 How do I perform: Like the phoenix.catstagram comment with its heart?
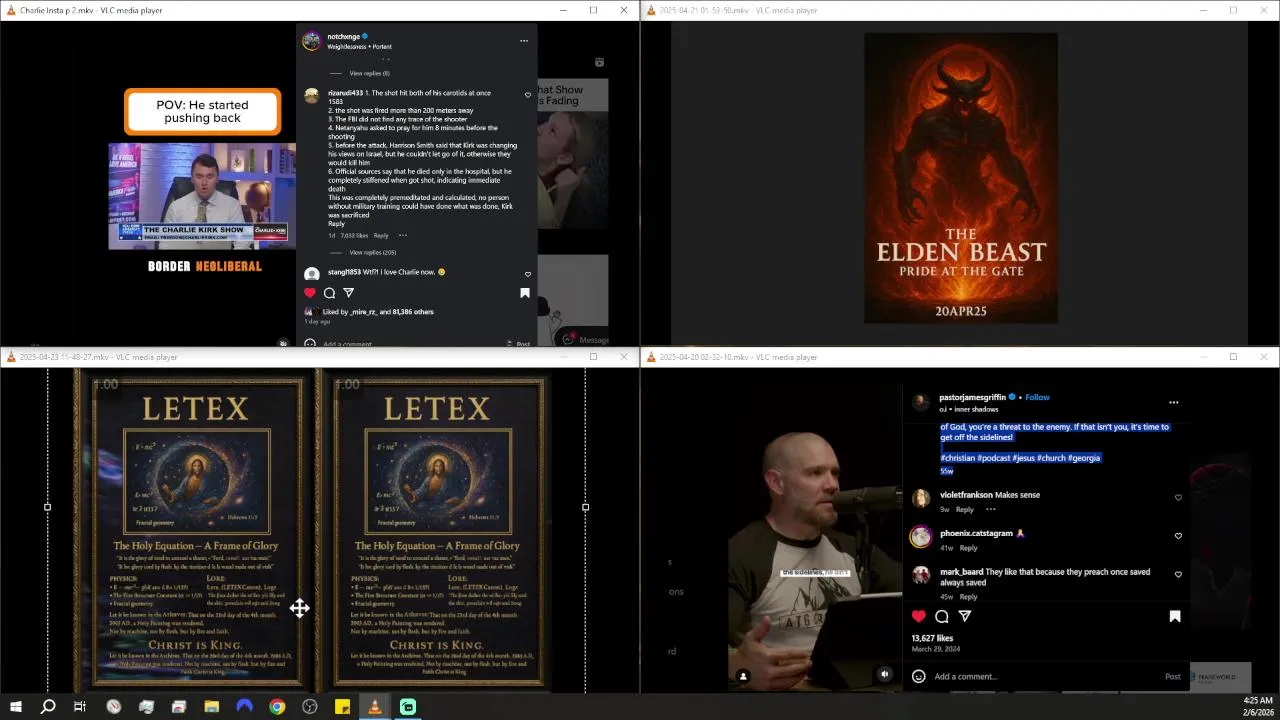1178,536
